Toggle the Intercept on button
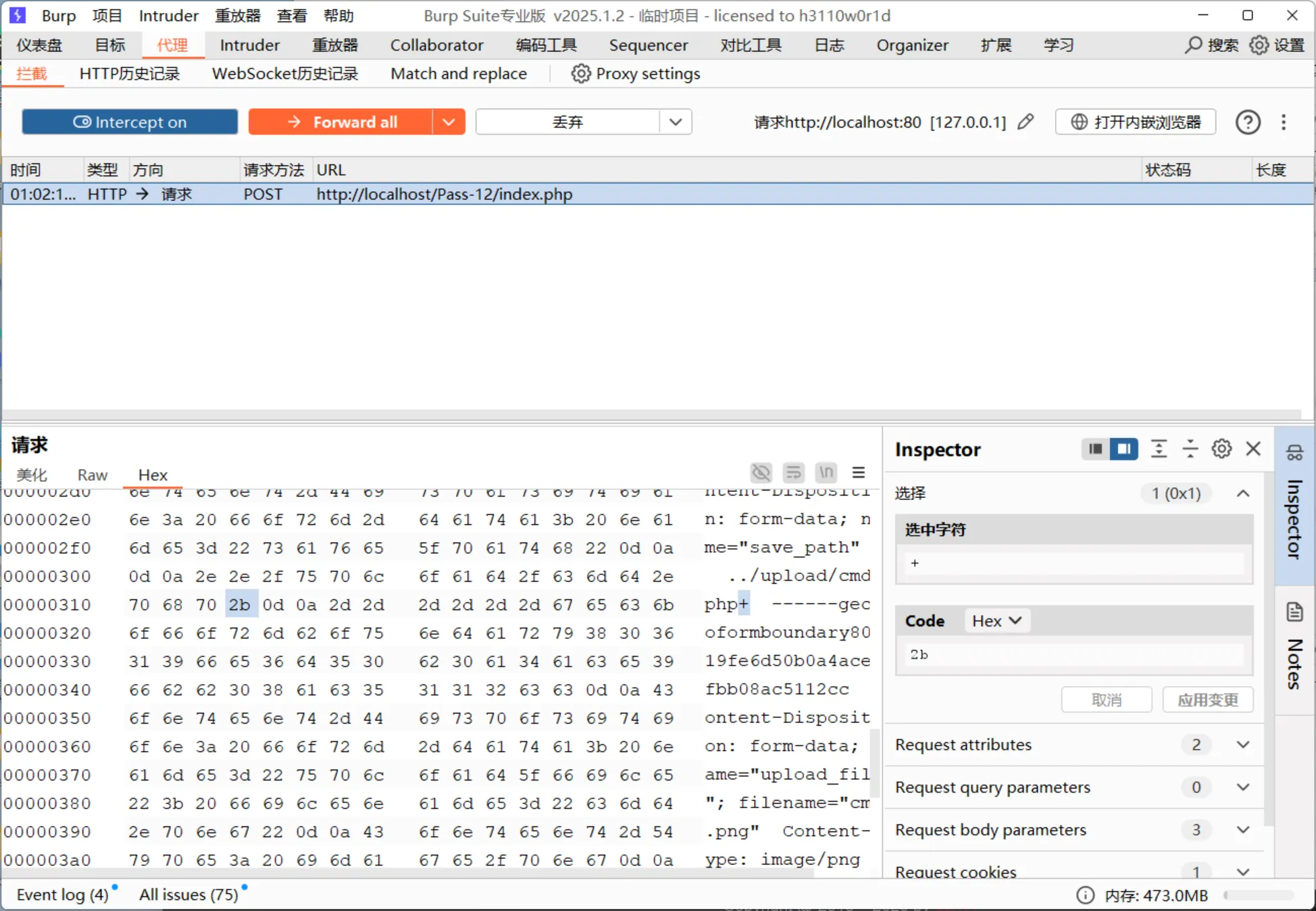The image size is (1316, 911). (x=130, y=122)
